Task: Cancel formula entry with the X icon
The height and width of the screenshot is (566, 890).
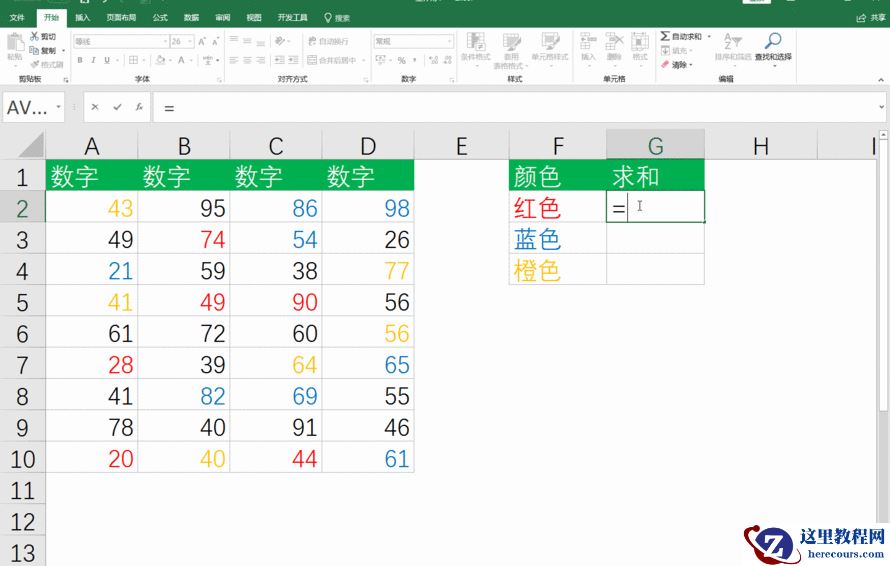Action: [95, 107]
